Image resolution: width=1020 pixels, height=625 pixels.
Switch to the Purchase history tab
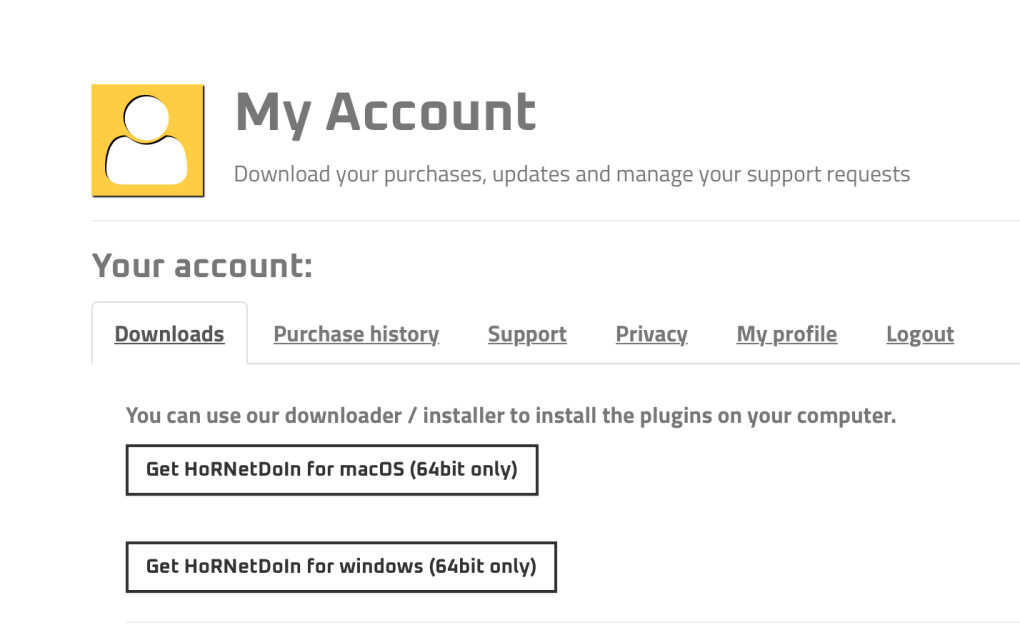tap(356, 334)
